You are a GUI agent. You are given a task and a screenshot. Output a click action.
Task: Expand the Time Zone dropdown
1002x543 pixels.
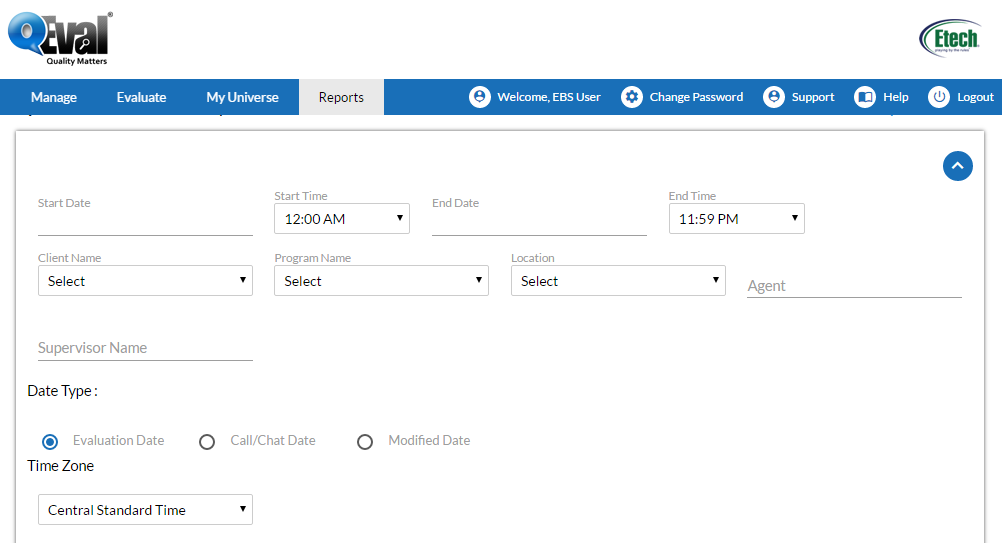click(145, 510)
